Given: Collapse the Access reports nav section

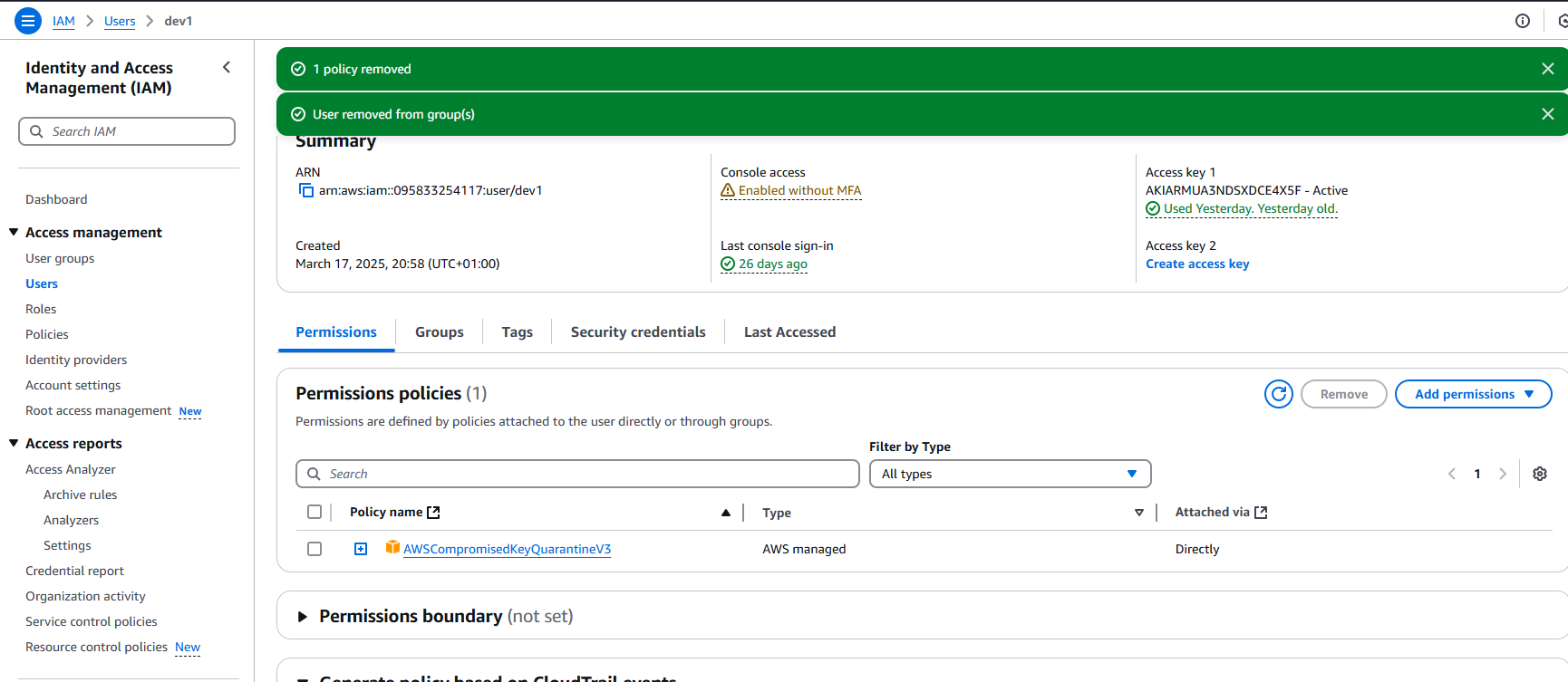Looking at the screenshot, I should (x=14, y=444).
